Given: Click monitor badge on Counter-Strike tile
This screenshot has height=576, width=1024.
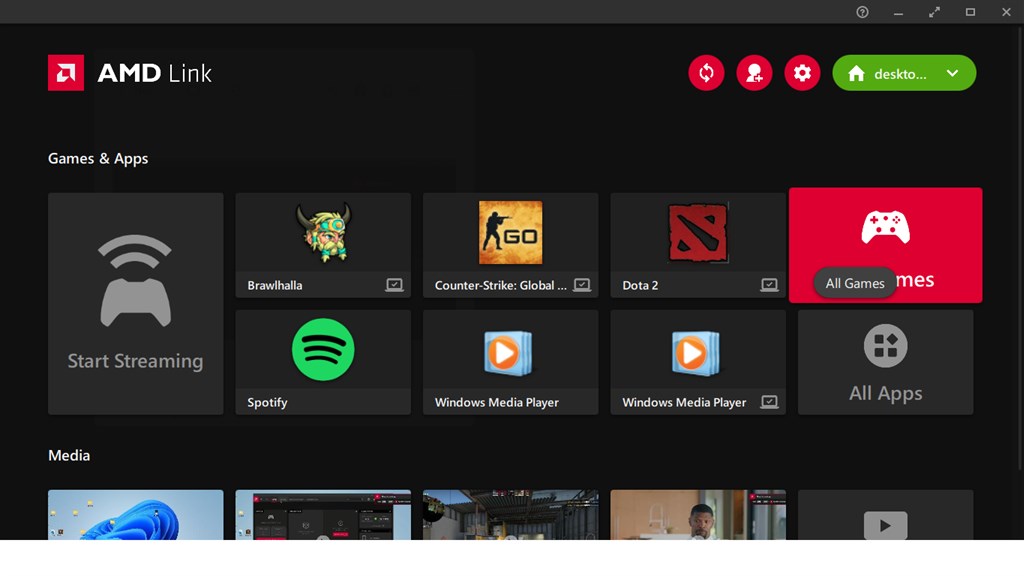Looking at the screenshot, I should point(582,285).
